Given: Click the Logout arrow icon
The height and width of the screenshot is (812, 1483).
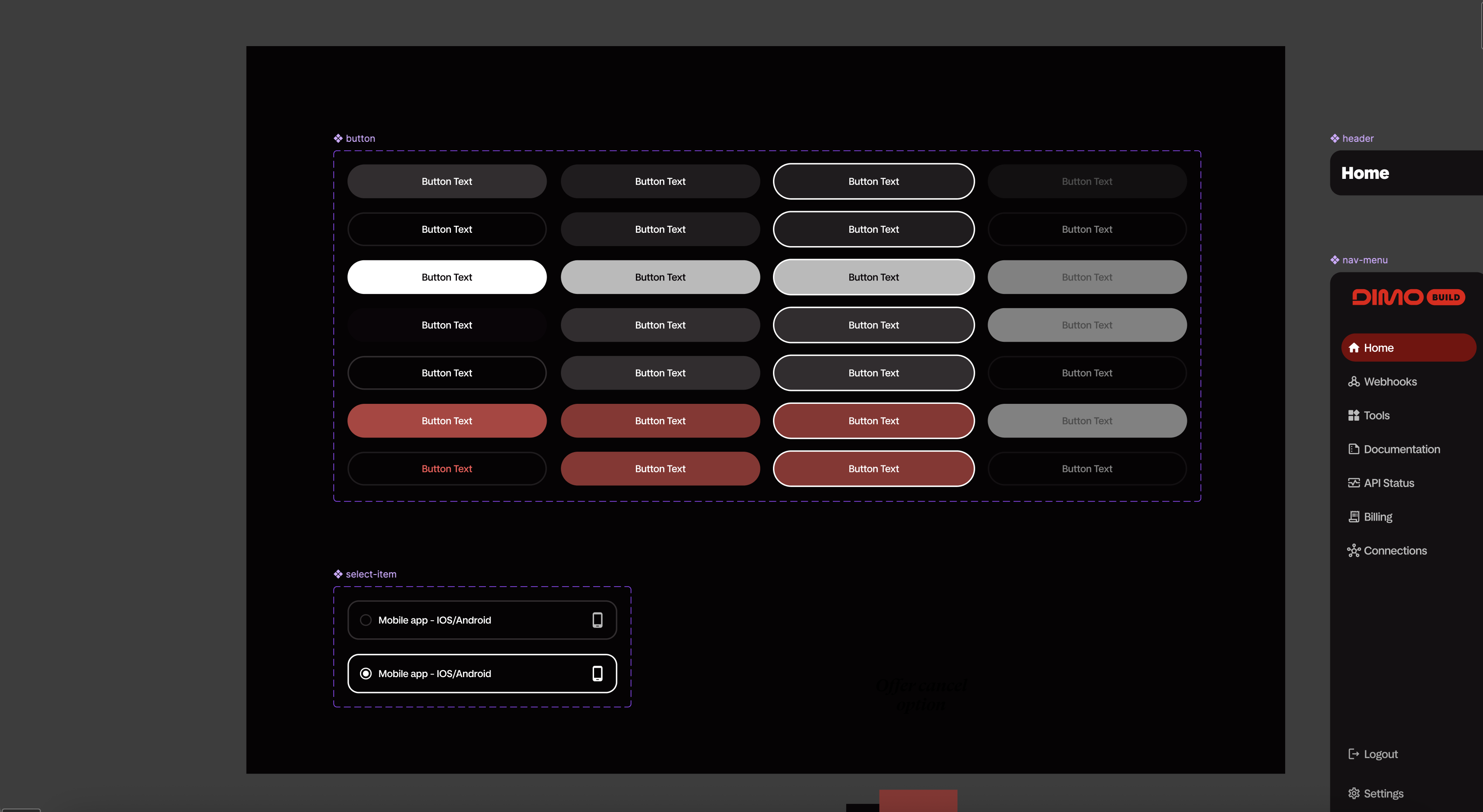Looking at the screenshot, I should click(x=1354, y=753).
